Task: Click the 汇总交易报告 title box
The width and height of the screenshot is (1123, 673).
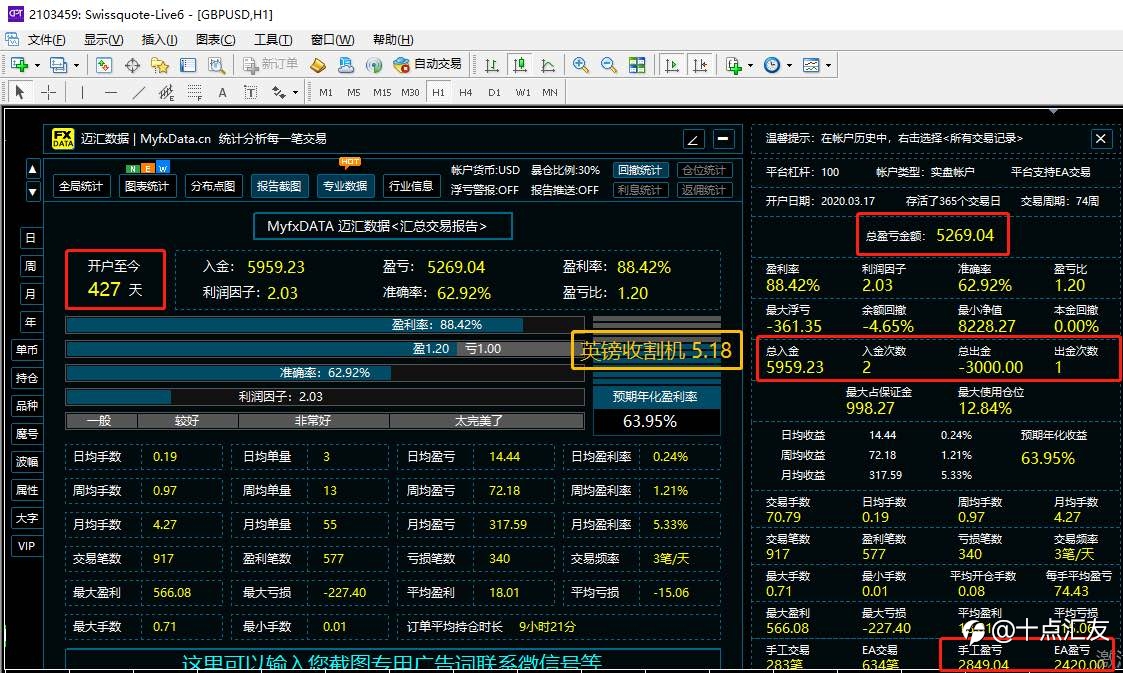Action: 382,226
